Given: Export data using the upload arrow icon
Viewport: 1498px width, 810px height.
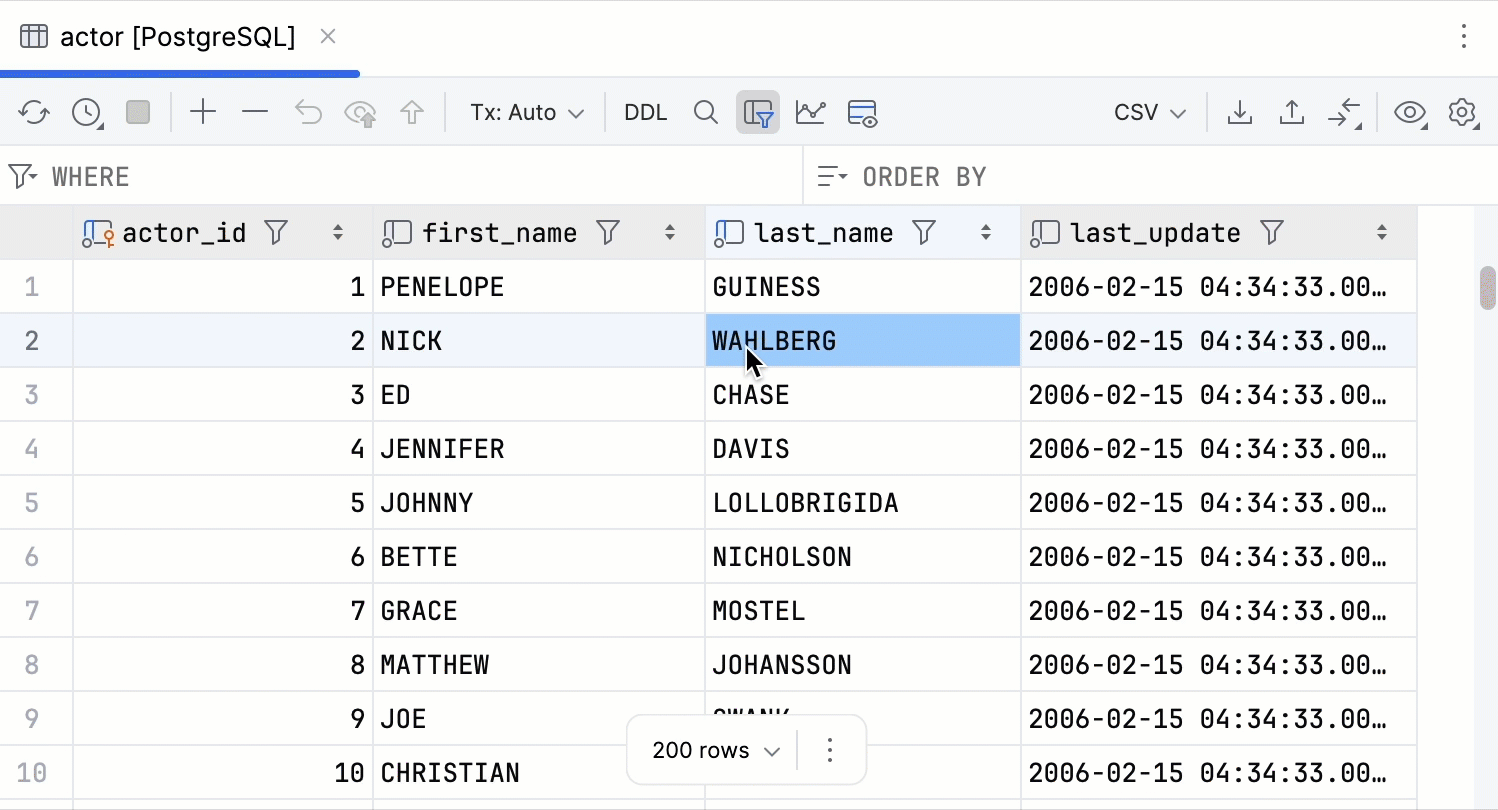Looking at the screenshot, I should click(x=1291, y=112).
